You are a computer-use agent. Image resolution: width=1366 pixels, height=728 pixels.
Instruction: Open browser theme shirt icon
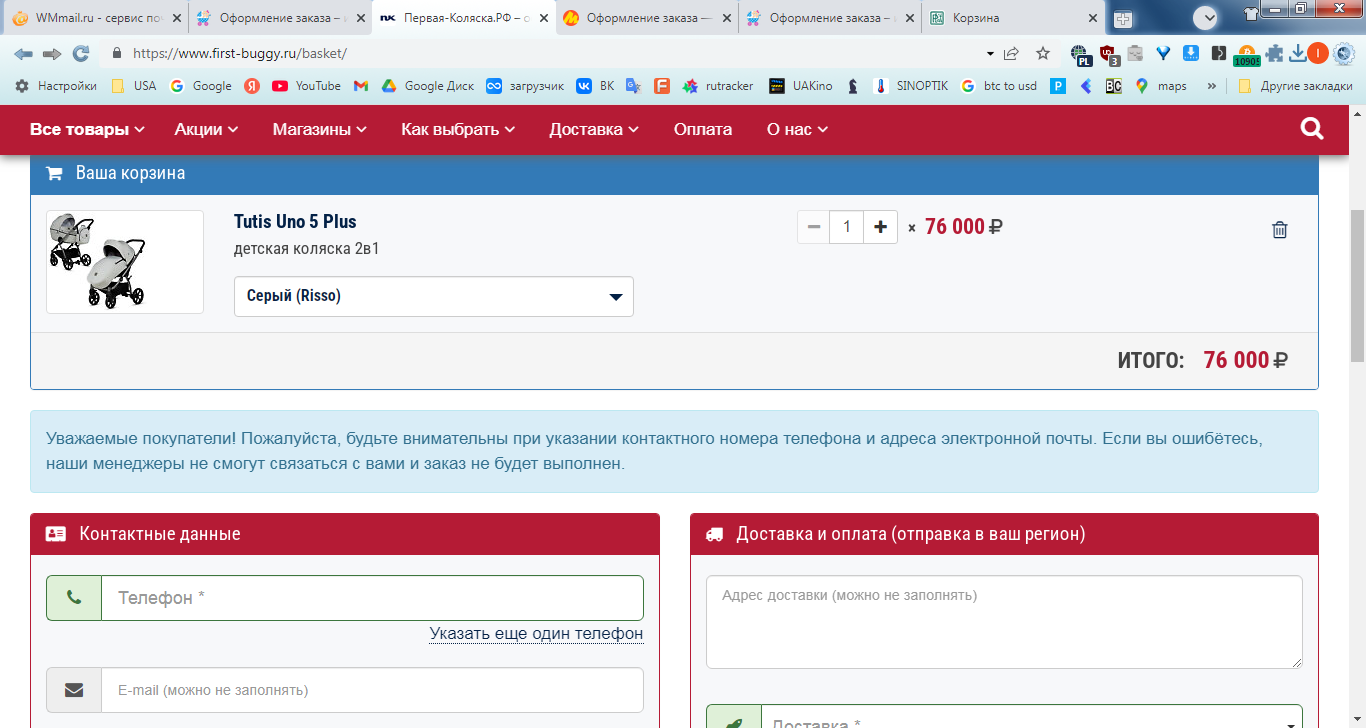tap(1250, 12)
